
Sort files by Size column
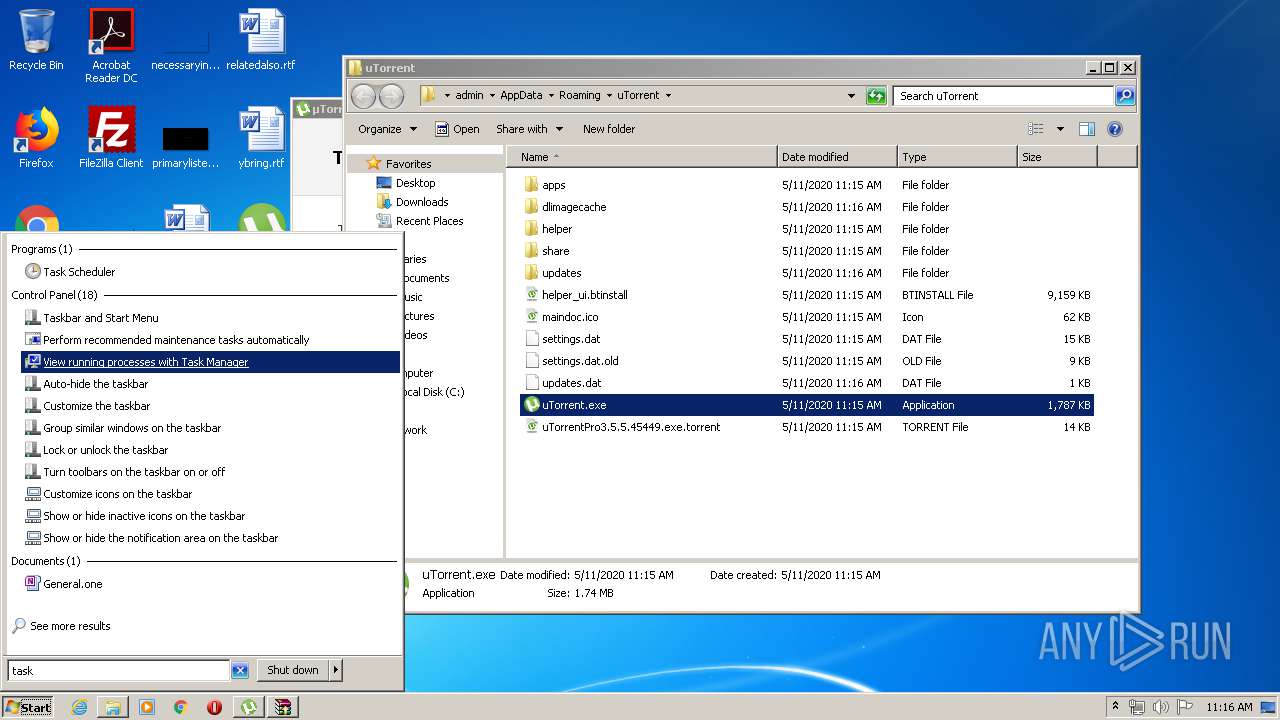(x=1057, y=157)
